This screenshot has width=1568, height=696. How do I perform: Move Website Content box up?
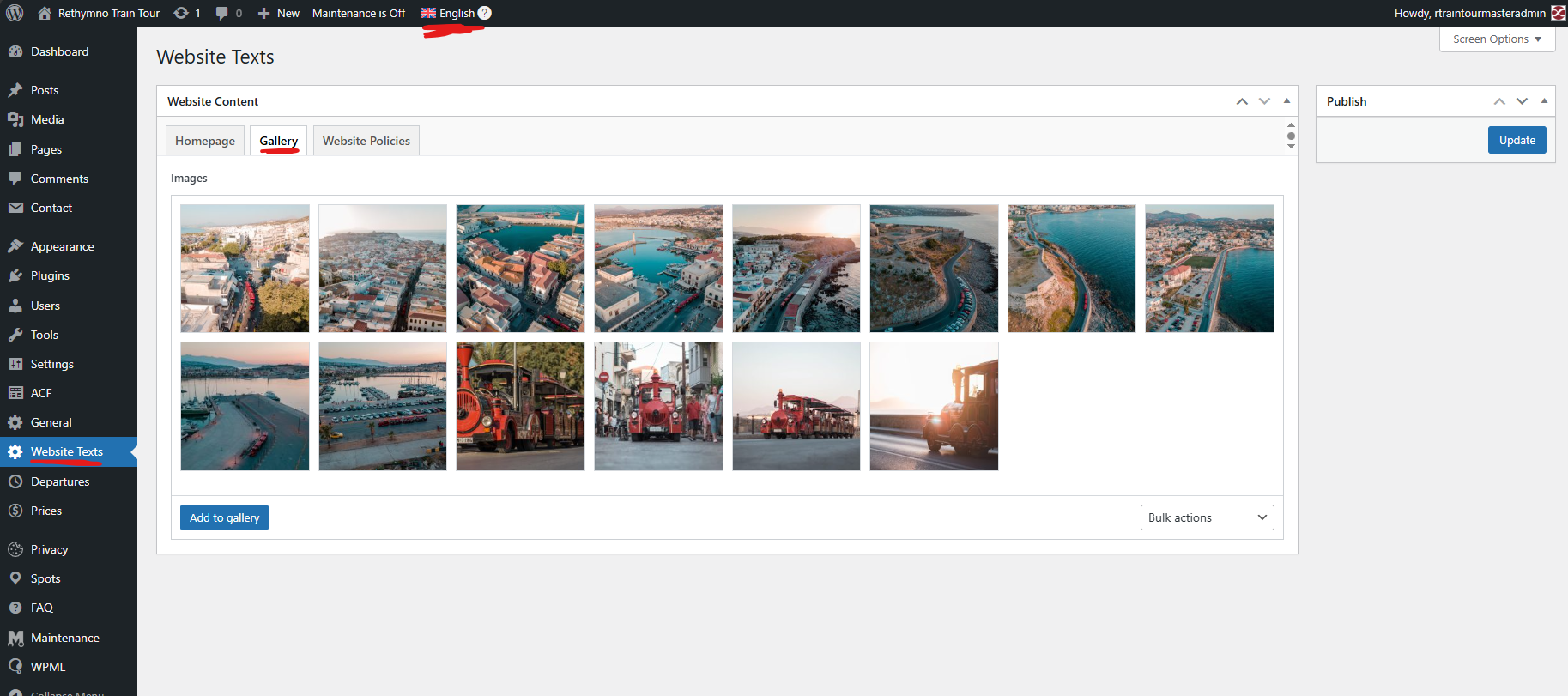(x=1242, y=101)
